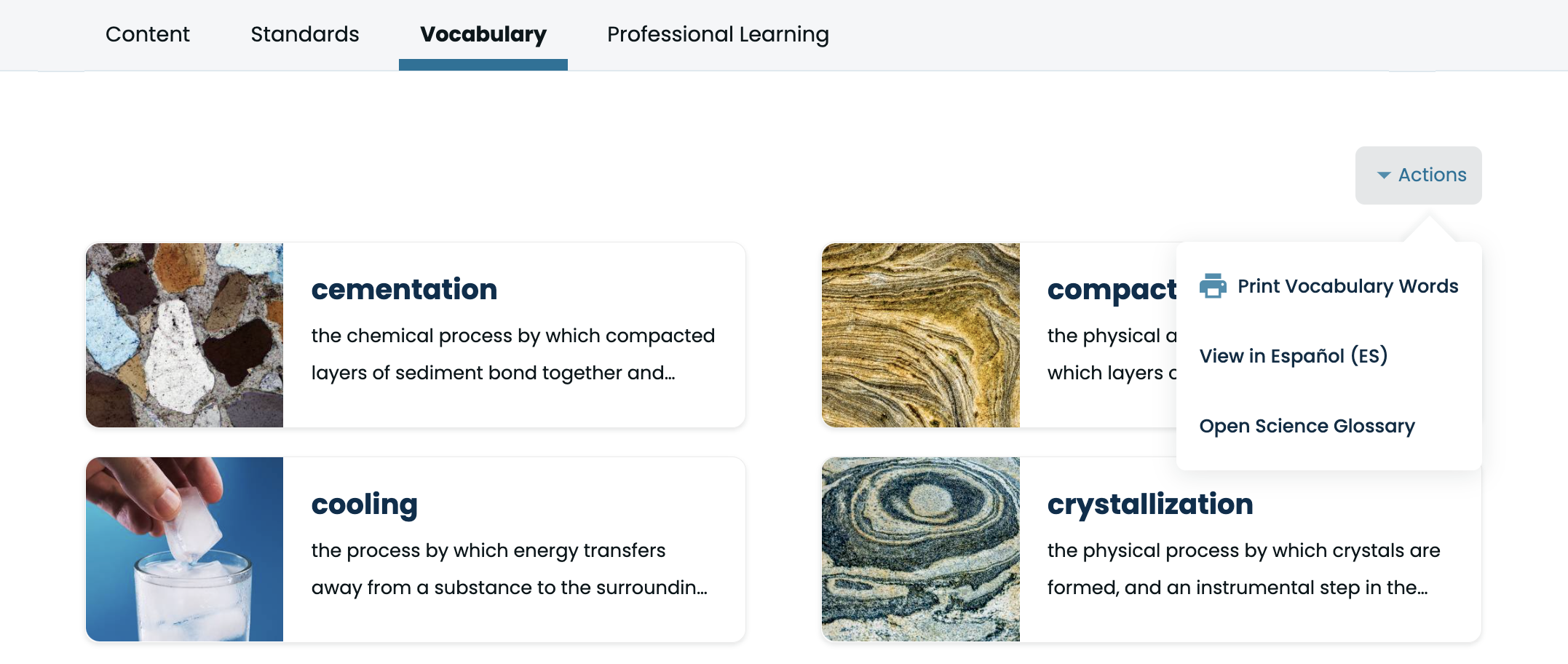
Task: Click the printer icon in Actions menu
Action: pyautogui.click(x=1212, y=286)
